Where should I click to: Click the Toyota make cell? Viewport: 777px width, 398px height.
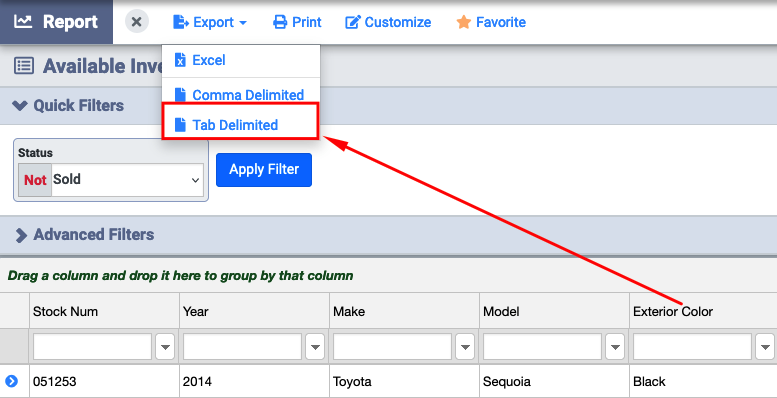tap(405, 382)
